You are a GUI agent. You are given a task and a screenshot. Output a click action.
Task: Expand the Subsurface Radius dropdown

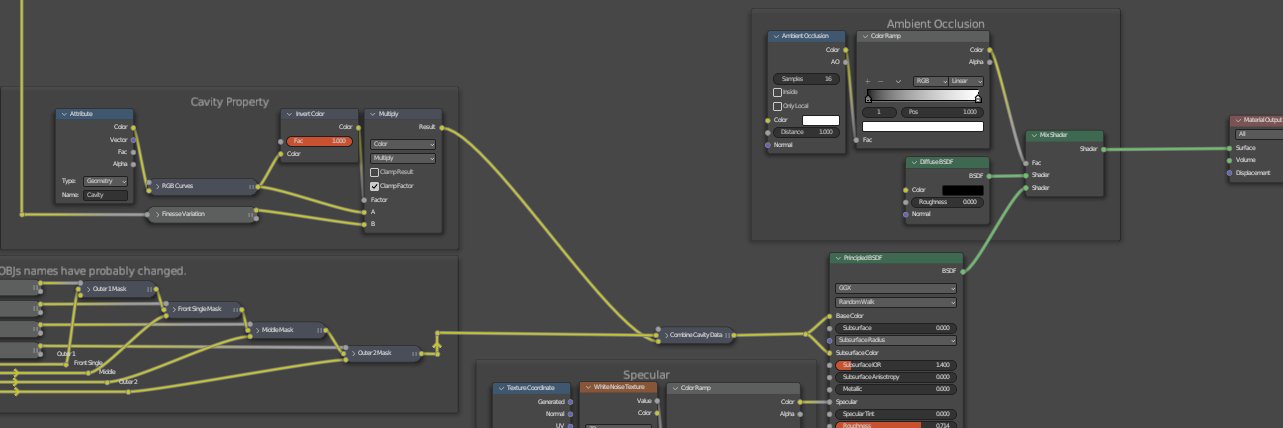pos(896,340)
